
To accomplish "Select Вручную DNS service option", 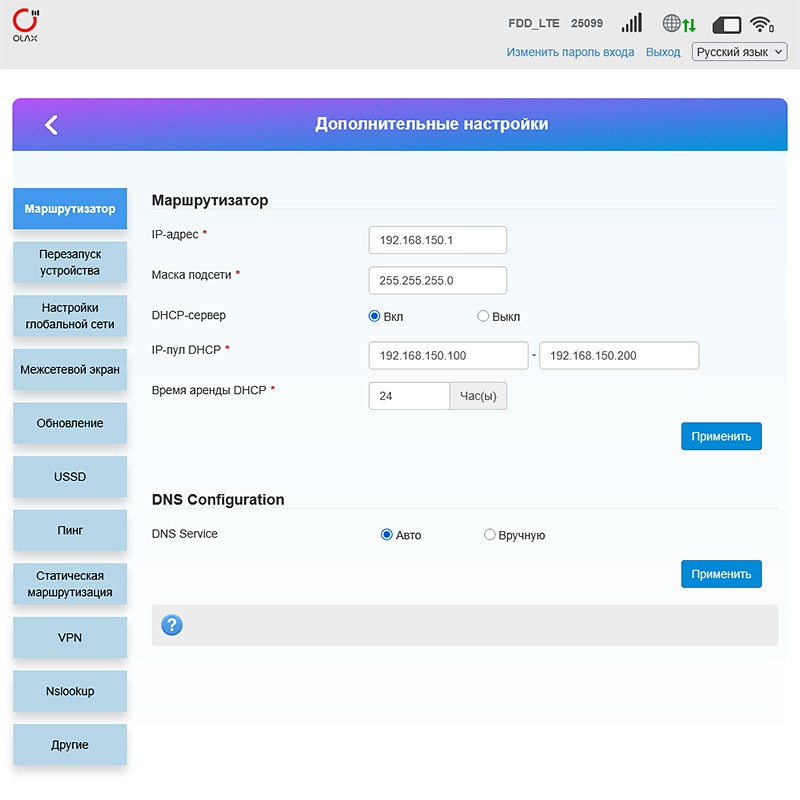I will [x=490, y=535].
